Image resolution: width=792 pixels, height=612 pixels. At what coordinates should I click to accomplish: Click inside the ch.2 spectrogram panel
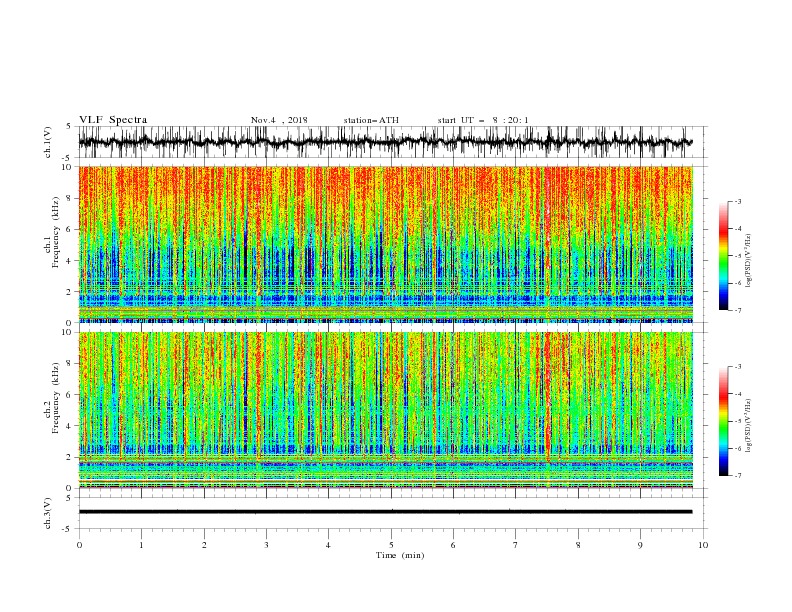click(385, 410)
